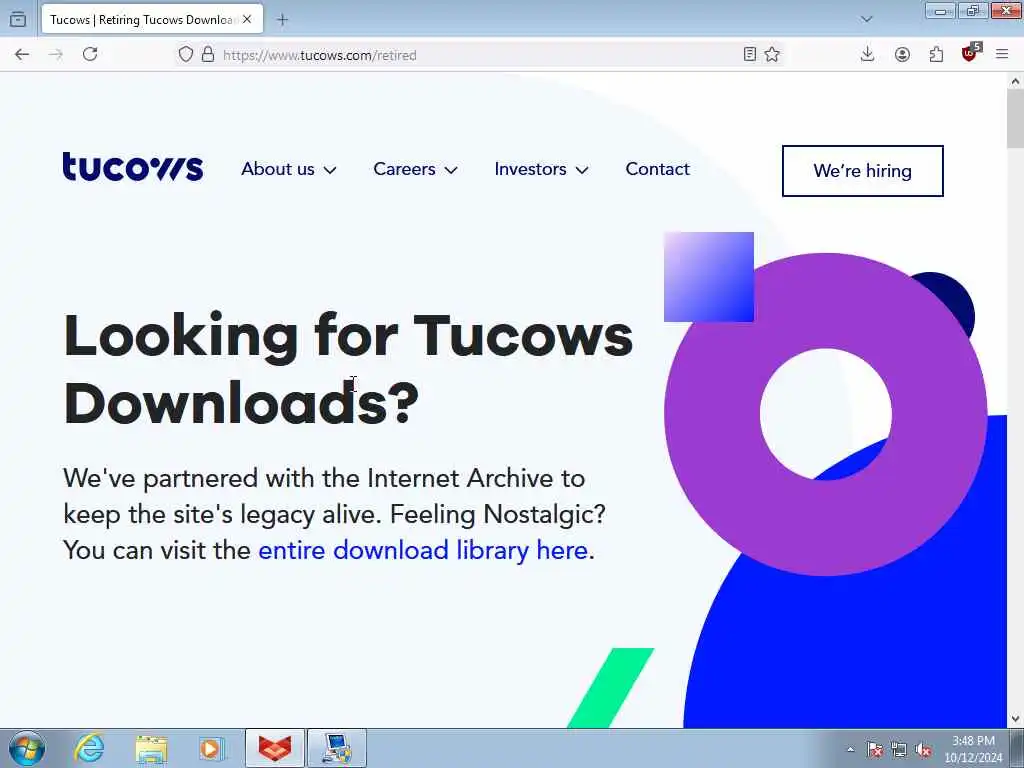Click the Looking for Tucows Downloads heading
Screen dimensions: 1024x768
[x=348, y=369]
